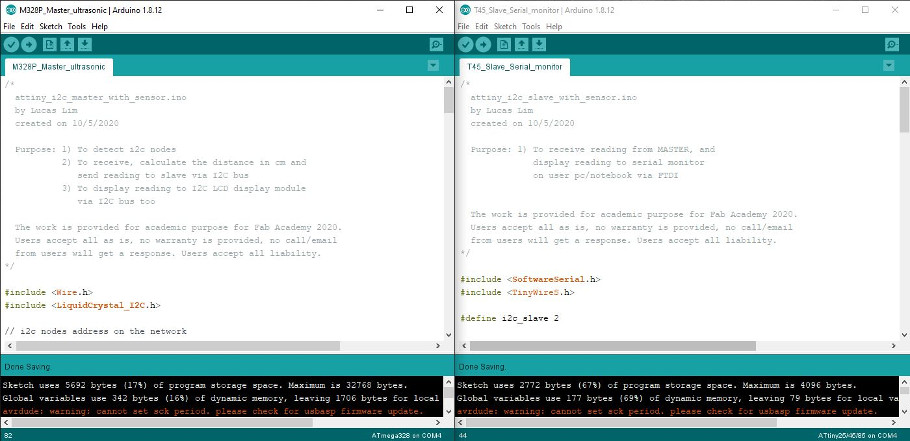Click Verify button in T45_Slave_Serial_monitor window

tap(465, 45)
